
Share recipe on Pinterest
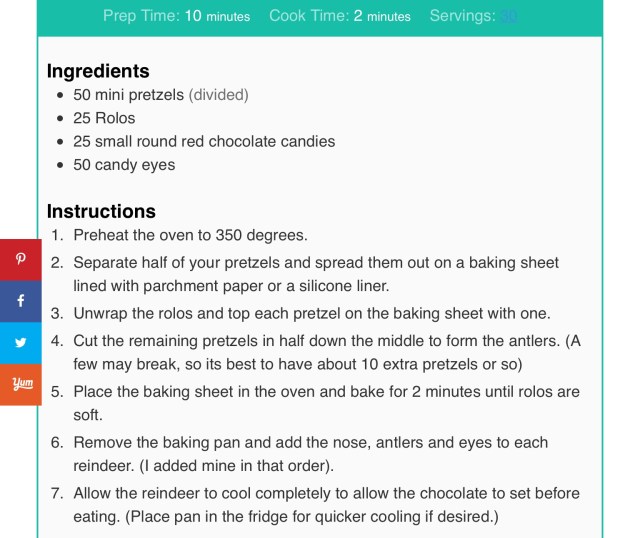(20, 259)
